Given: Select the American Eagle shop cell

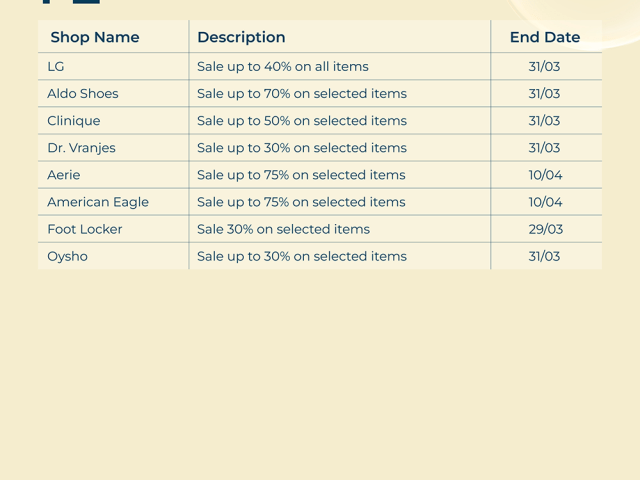Looking at the screenshot, I should point(98,202).
